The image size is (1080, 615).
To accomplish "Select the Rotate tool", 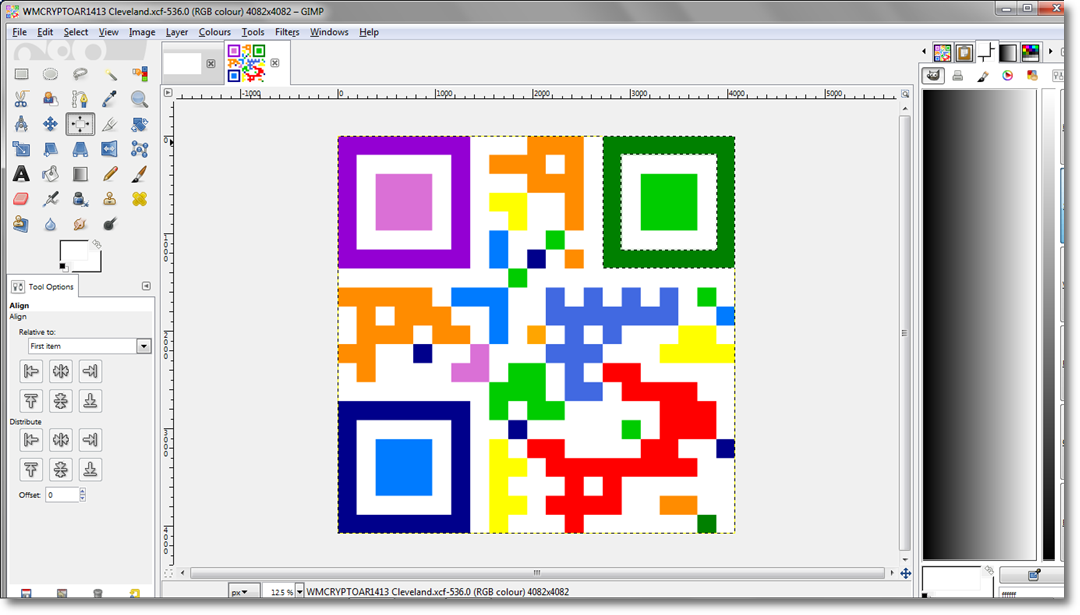I will (x=140, y=124).
